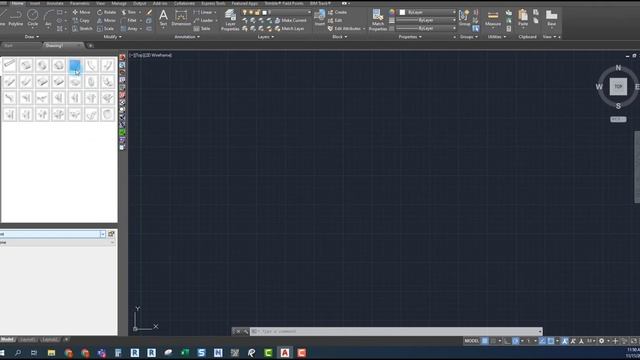Image resolution: width=640 pixels, height=360 pixels.
Task: Select the Arc draw tool
Action: [48, 18]
